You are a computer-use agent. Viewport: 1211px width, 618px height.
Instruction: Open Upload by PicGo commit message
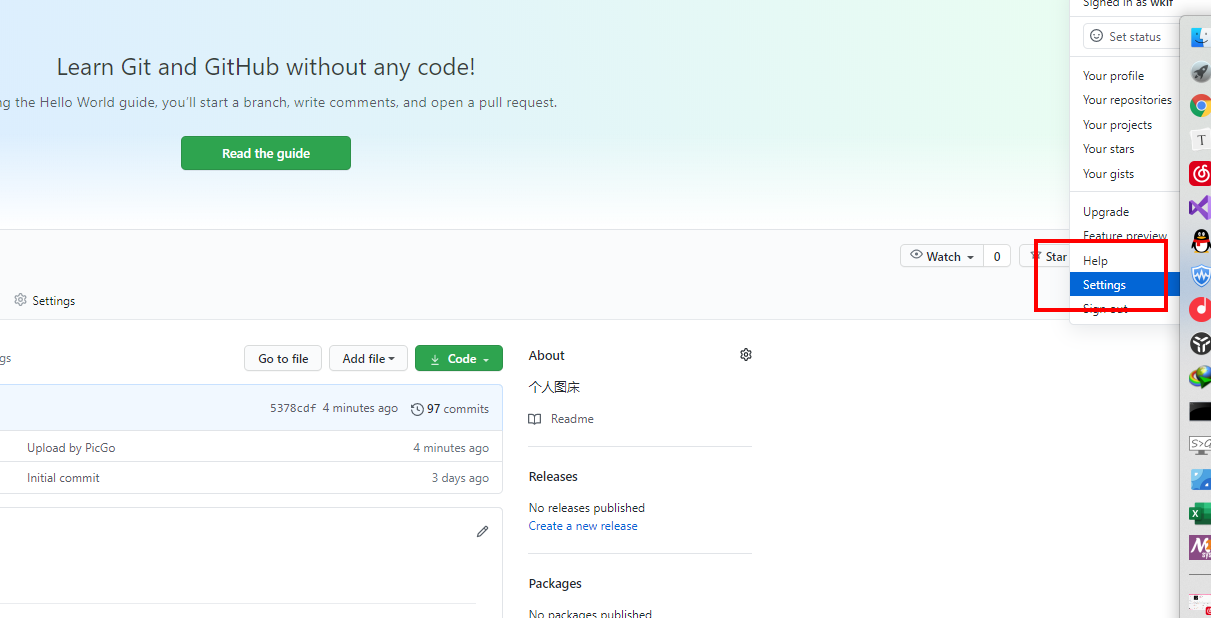pyautogui.click(x=71, y=448)
